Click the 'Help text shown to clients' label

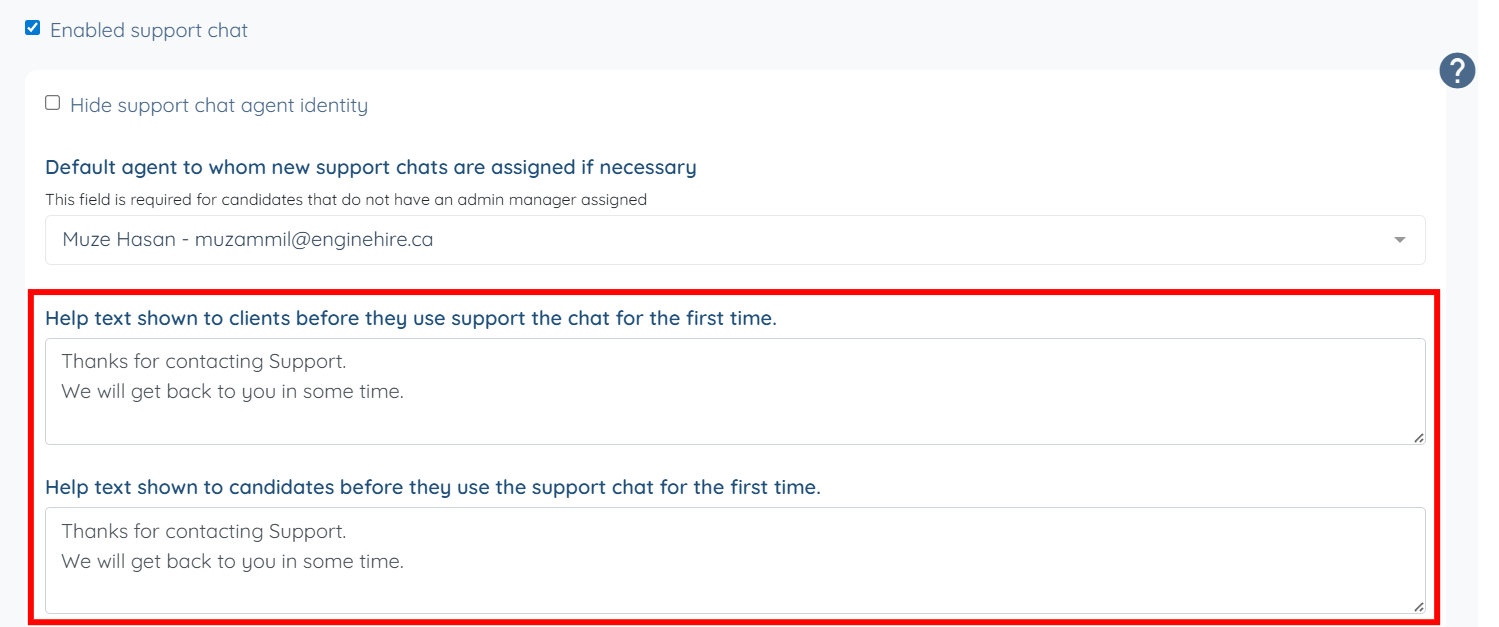tap(411, 319)
